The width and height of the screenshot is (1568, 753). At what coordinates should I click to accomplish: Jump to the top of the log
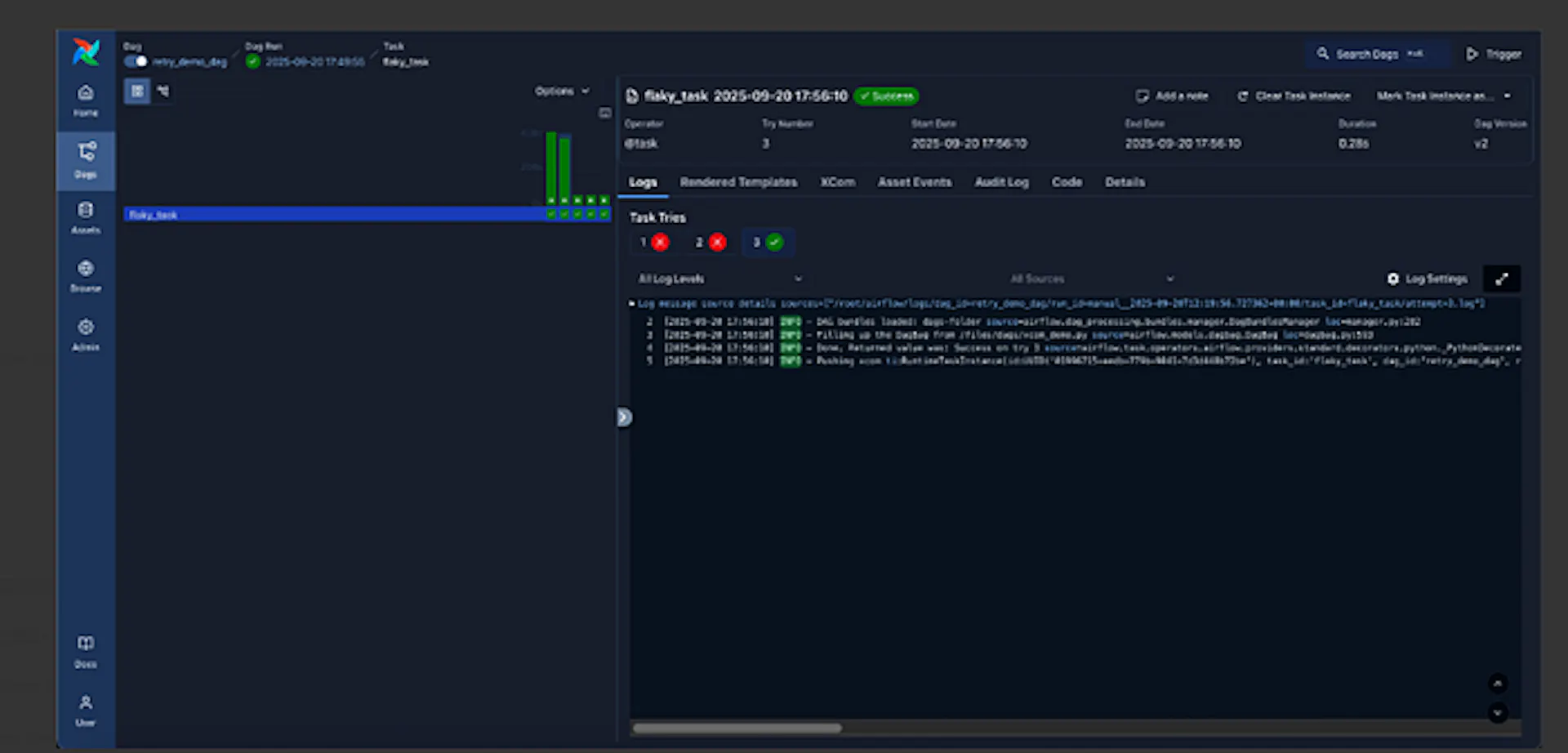coord(1497,683)
